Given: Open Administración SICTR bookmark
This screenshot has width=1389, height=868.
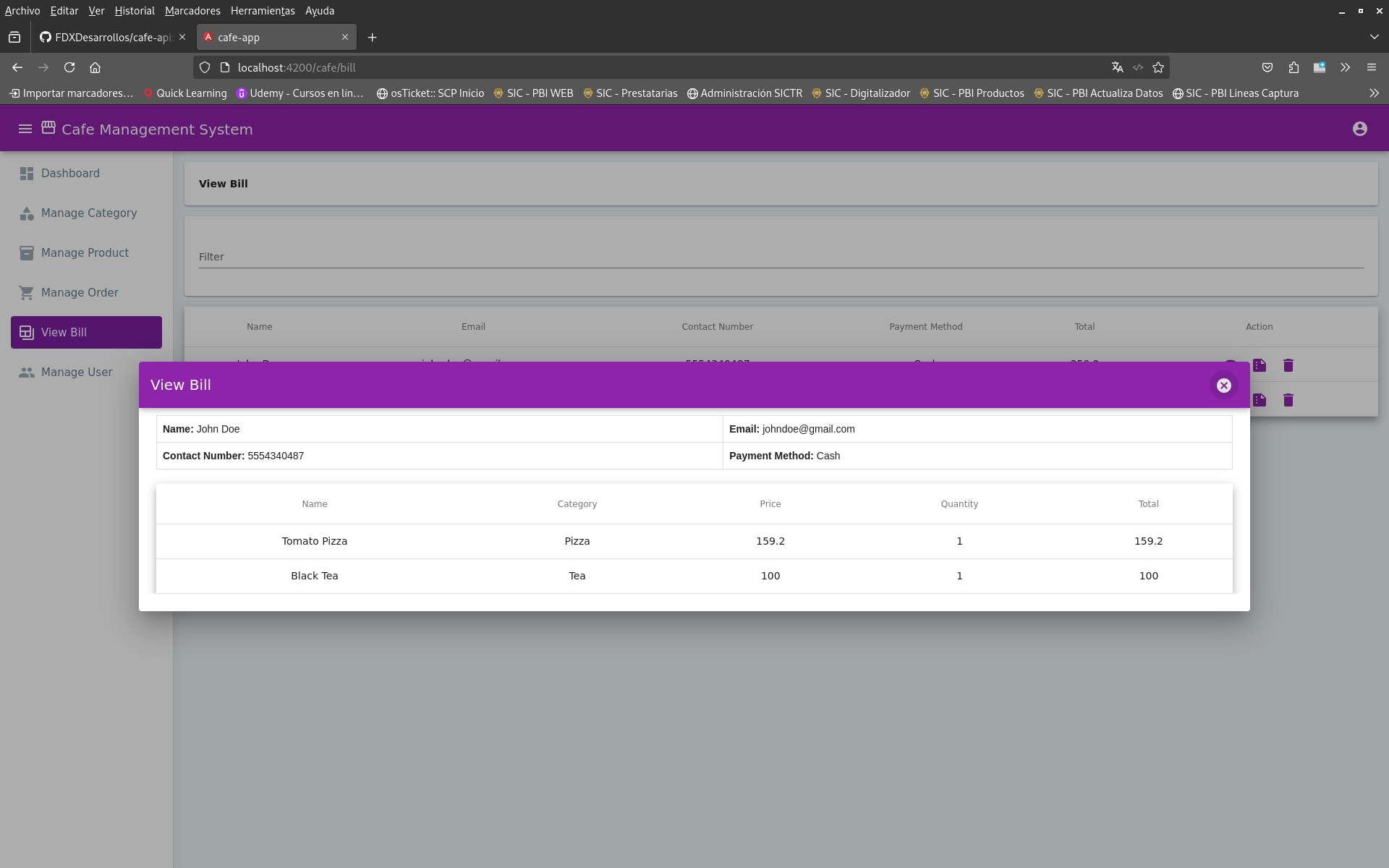Looking at the screenshot, I should point(744,93).
